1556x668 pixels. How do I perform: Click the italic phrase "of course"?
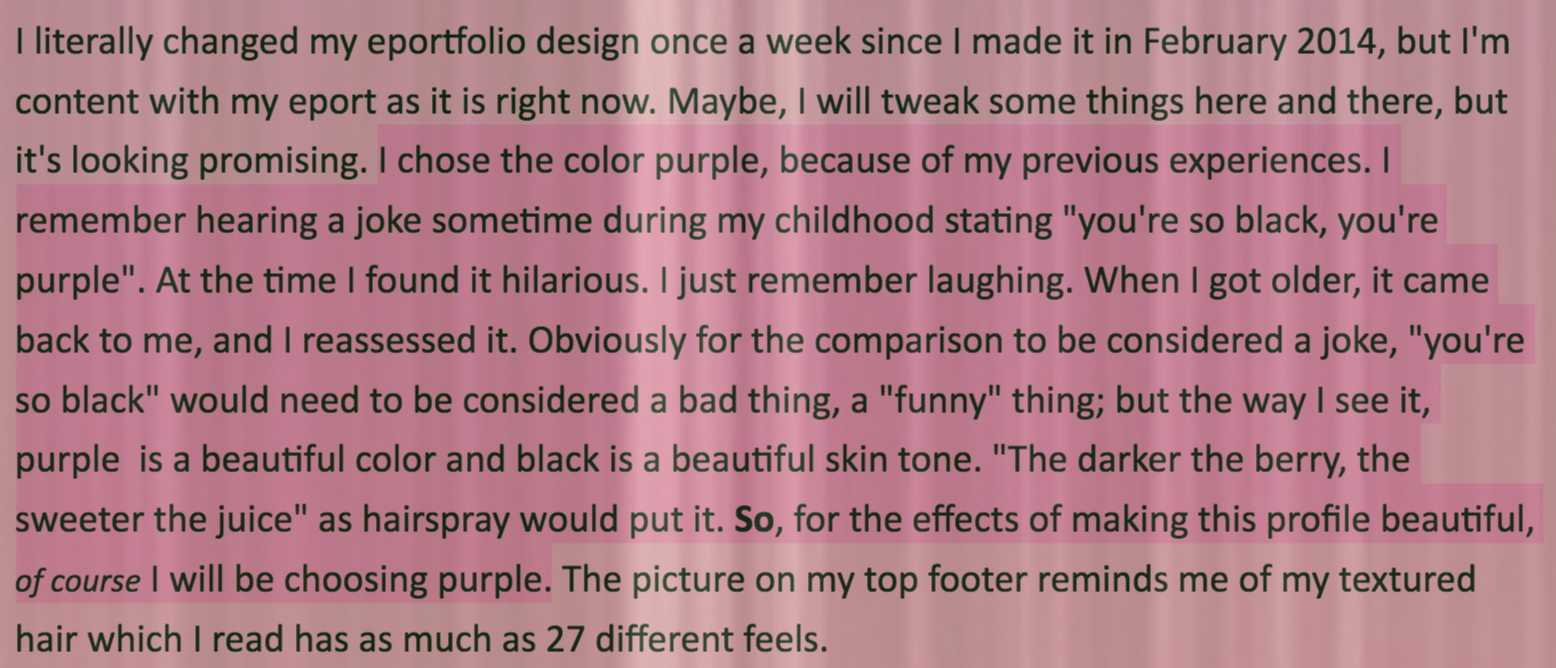tap(78, 581)
